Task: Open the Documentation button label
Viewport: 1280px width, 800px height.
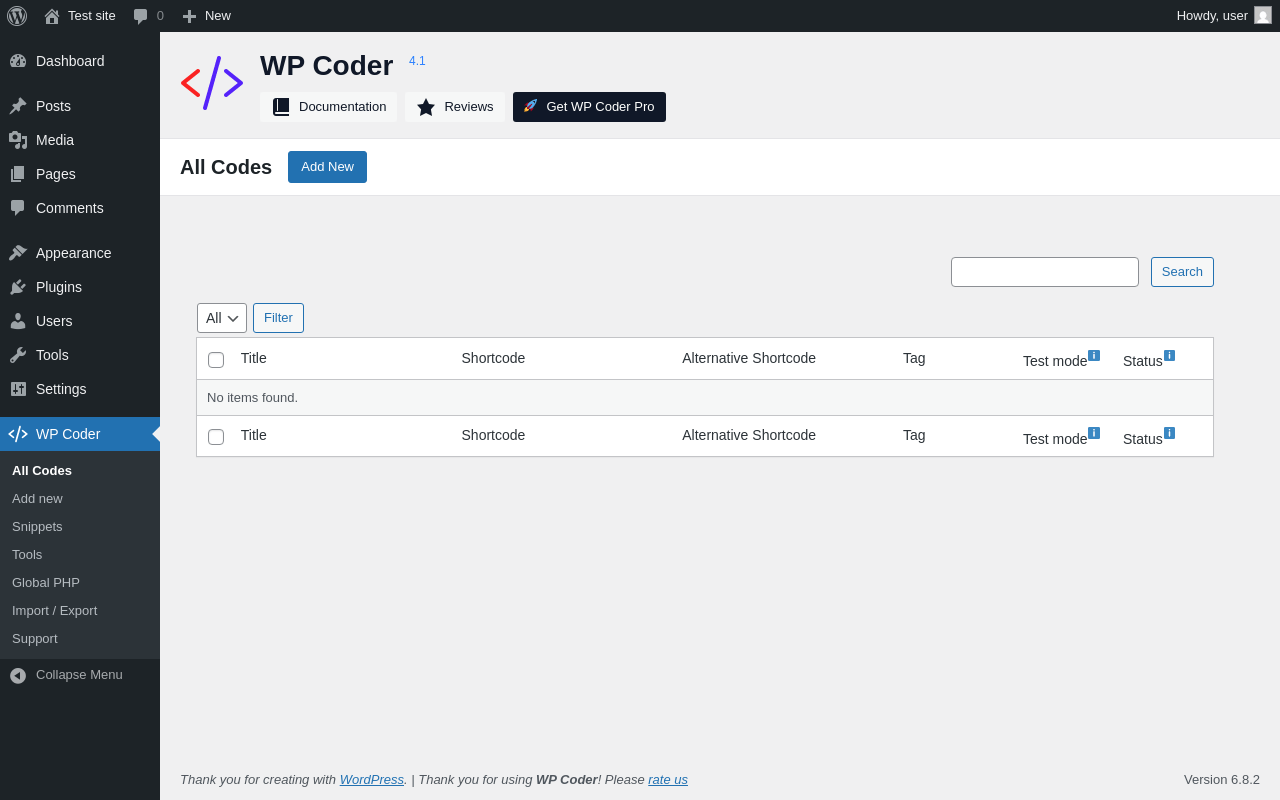Action: click(x=342, y=107)
